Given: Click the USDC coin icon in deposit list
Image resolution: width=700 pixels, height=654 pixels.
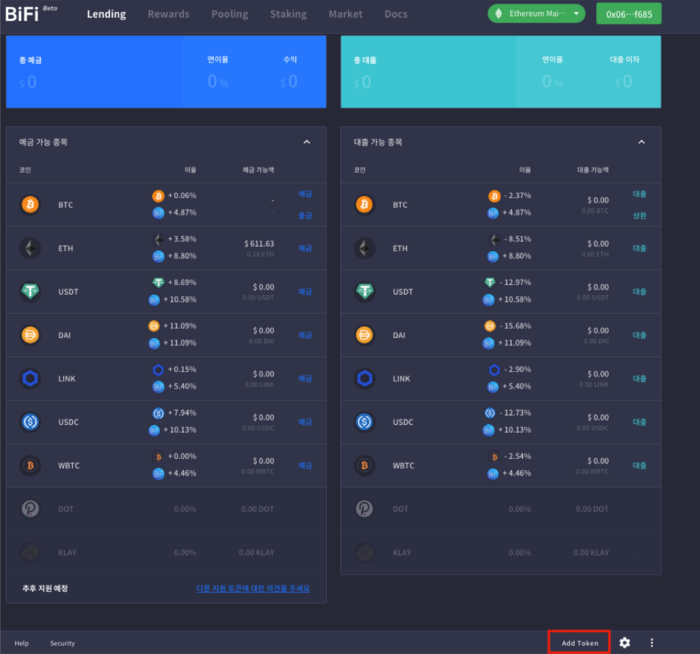Looking at the screenshot, I should click(x=29, y=422).
